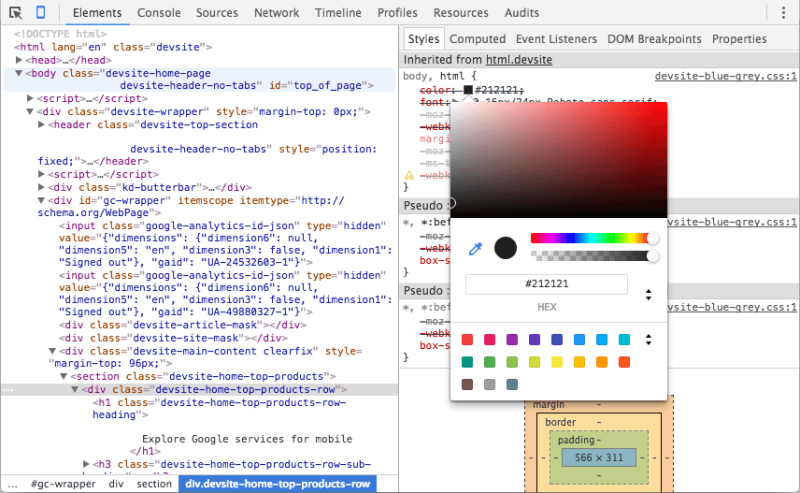
Task: Click the yellow warning icon in Styles
Action: [407, 175]
